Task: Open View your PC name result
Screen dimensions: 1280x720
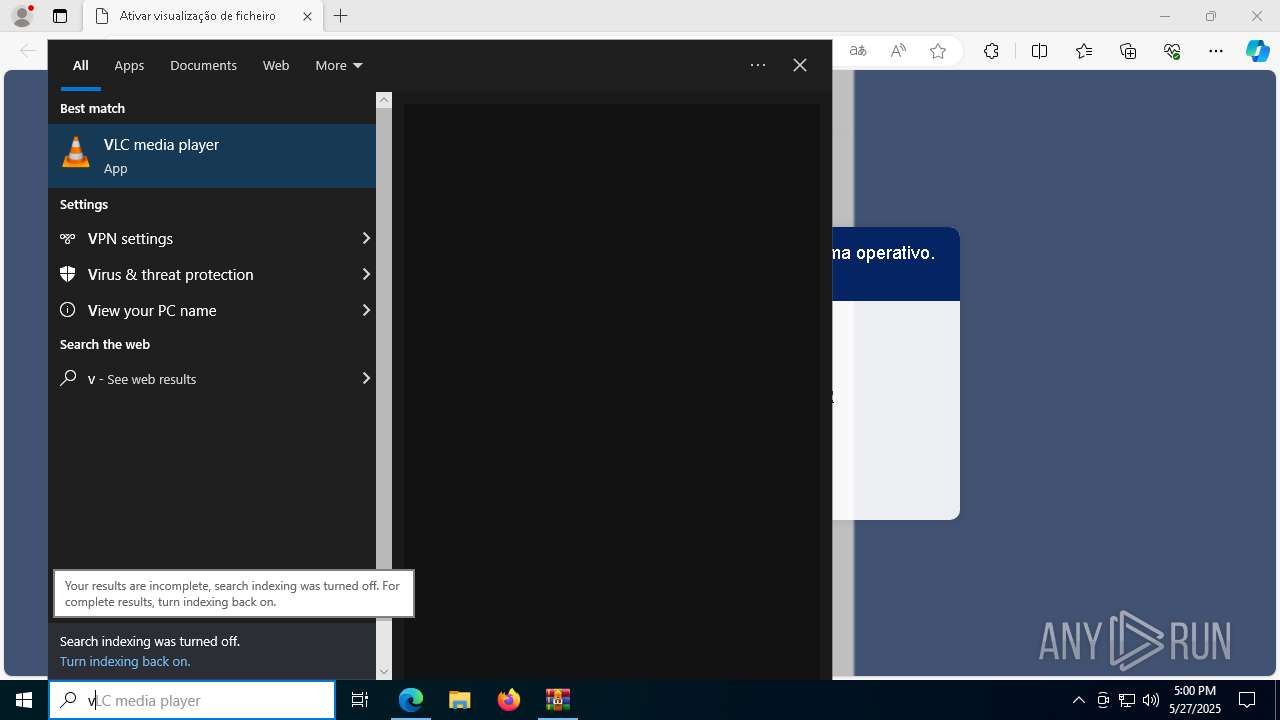Action: [212, 310]
